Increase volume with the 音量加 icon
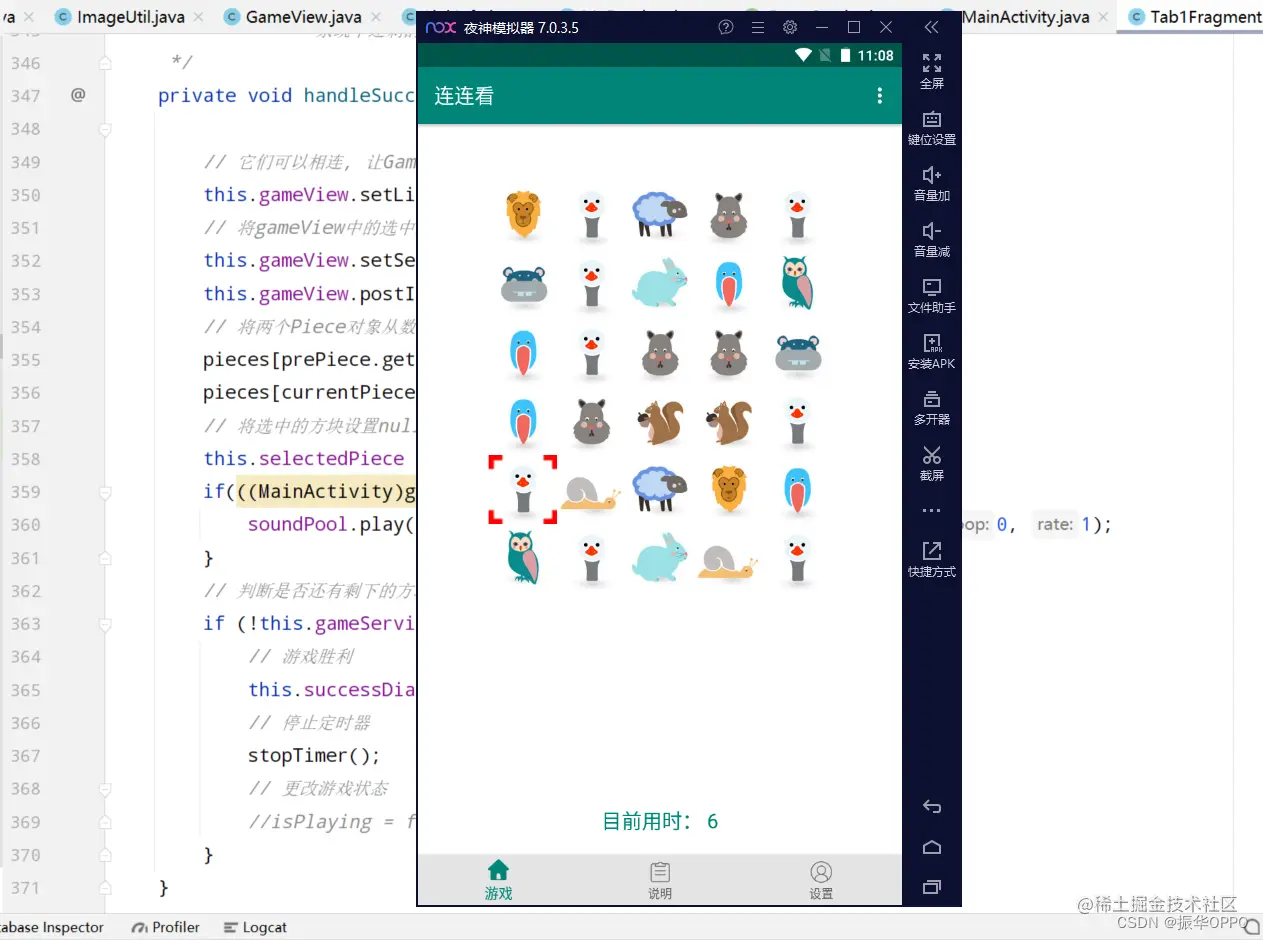Viewport: 1263px width, 940px height. tap(931, 183)
